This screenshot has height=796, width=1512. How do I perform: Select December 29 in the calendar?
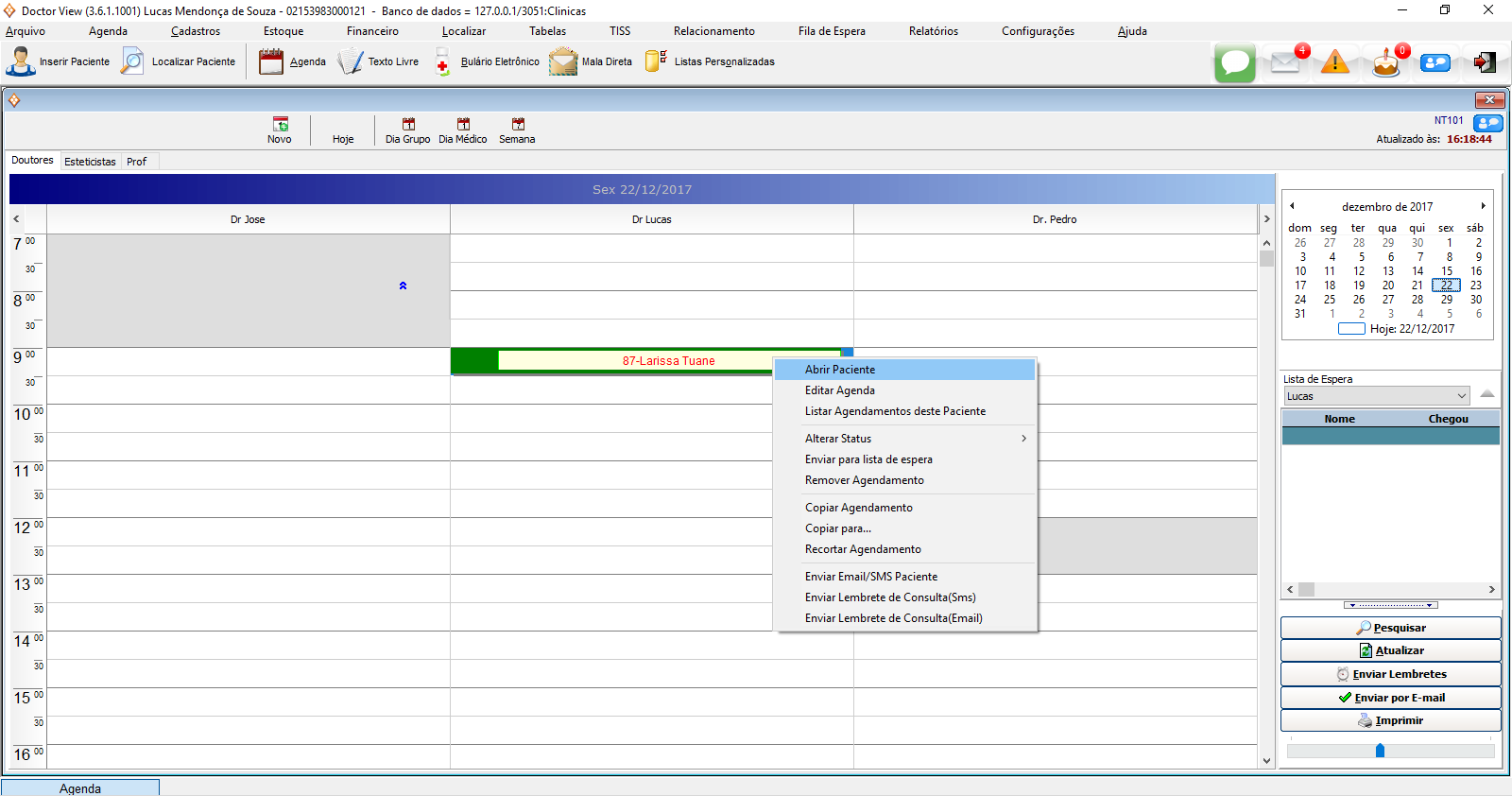point(1446,300)
